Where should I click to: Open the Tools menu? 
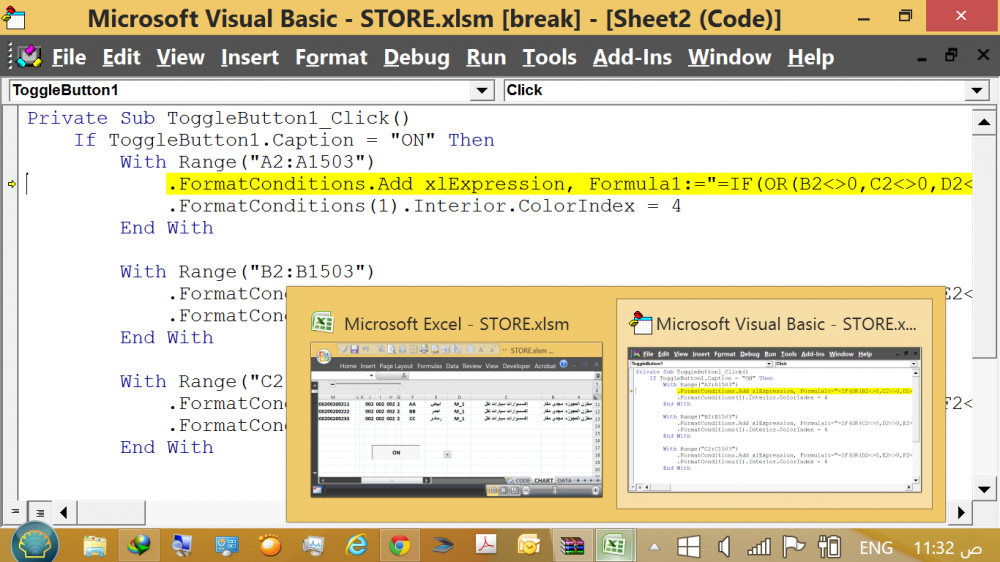pos(549,57)
